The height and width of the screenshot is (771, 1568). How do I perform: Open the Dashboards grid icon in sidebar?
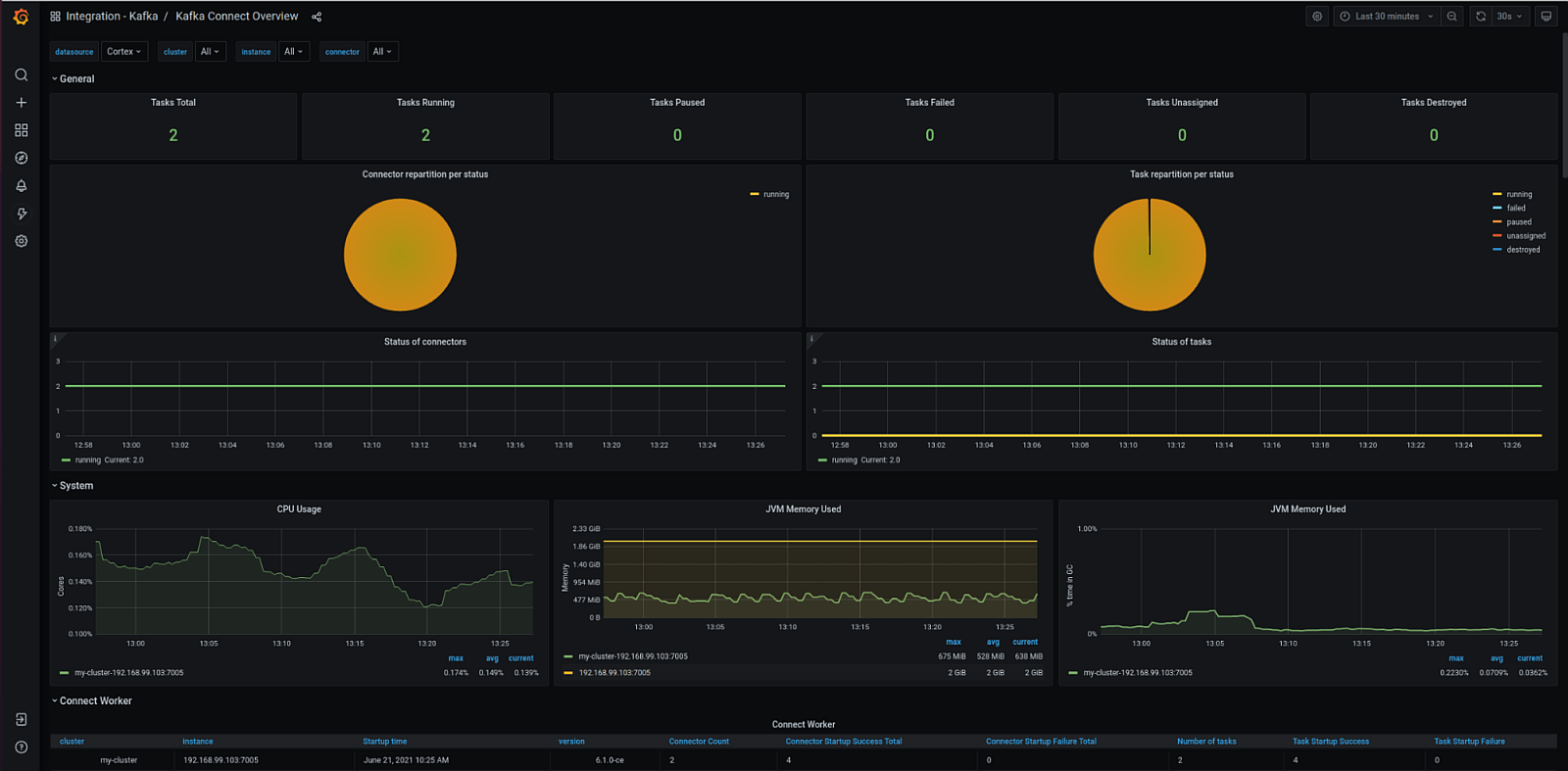click(x=21, y=130)
